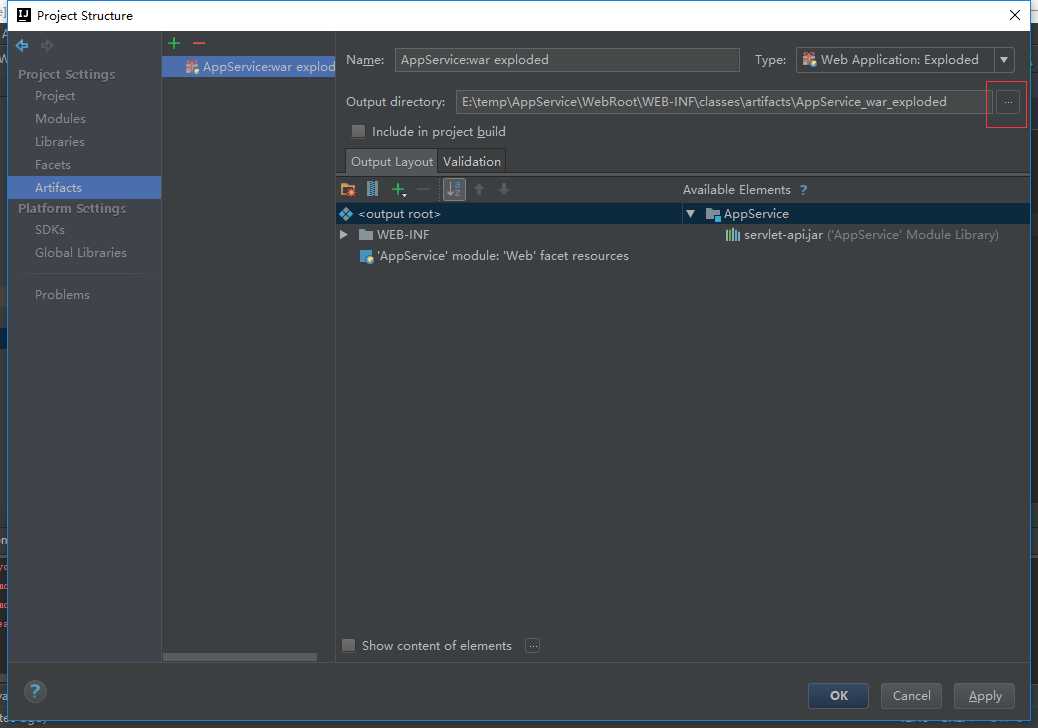Browse for output directory

click(1008, 102)
